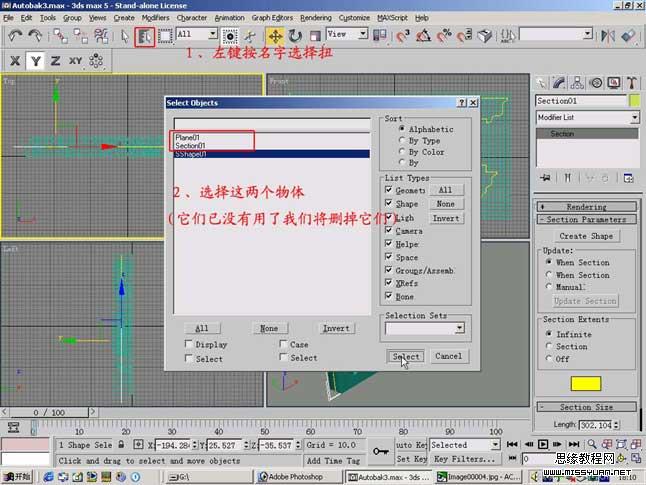Screen dimensions: 646x485
Task: Click Play Animation button
Action: pos(543,444)
